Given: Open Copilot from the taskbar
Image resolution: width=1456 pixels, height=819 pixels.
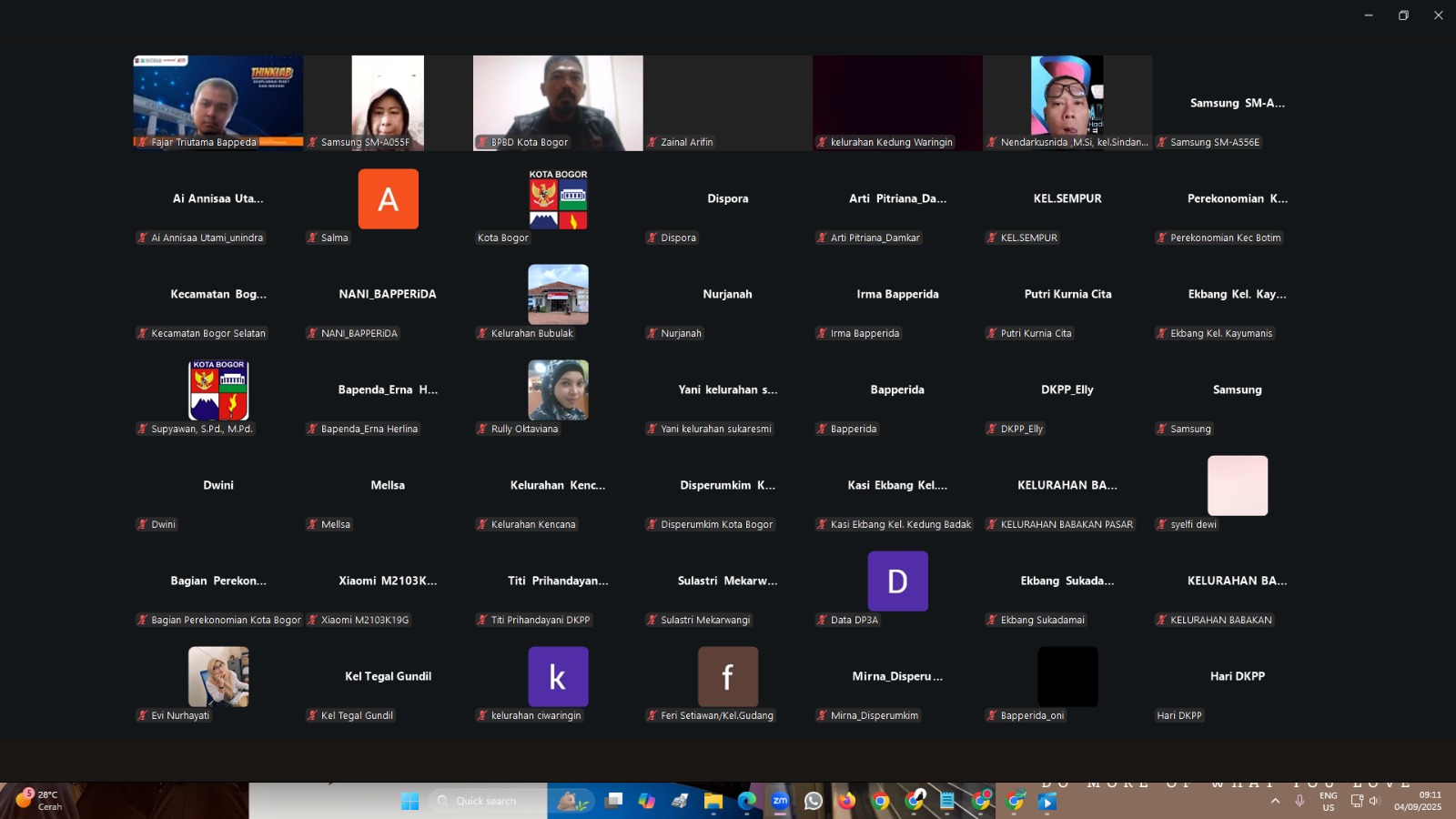Looking at the screenshot, I should pyautogui.click(x=647, y=801).
